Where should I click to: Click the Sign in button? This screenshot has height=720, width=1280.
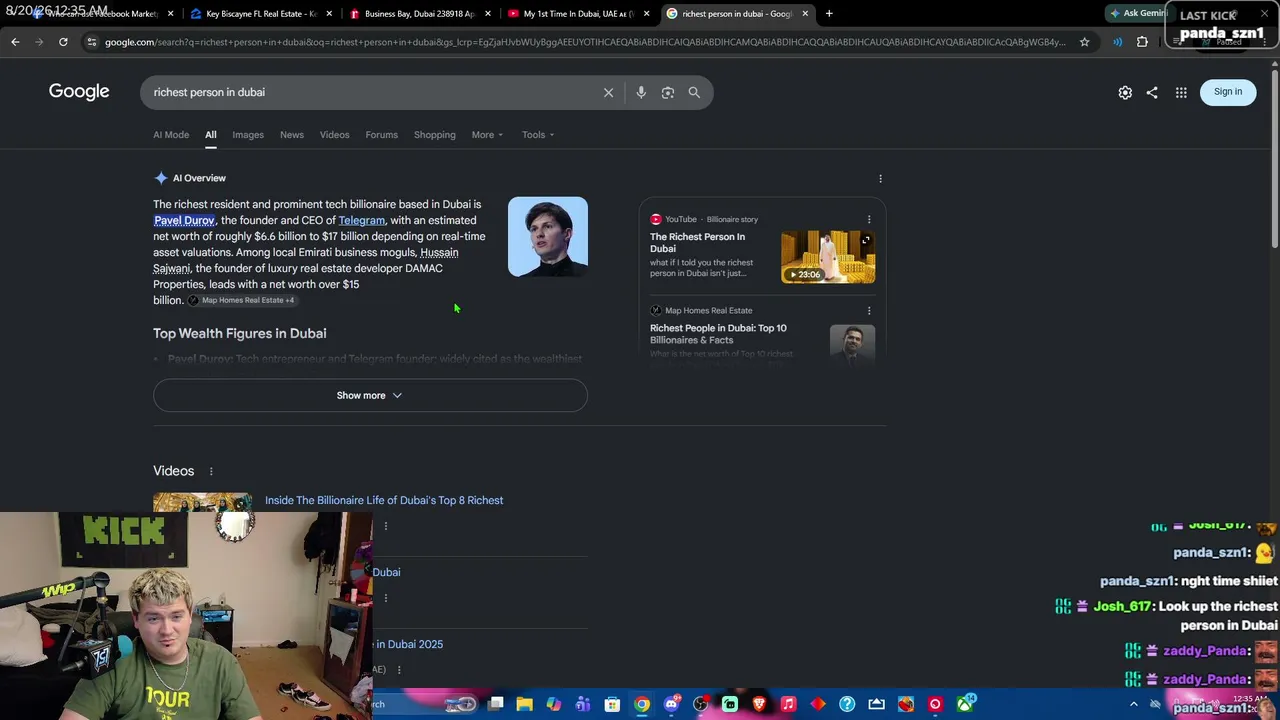click(1228, 92)
